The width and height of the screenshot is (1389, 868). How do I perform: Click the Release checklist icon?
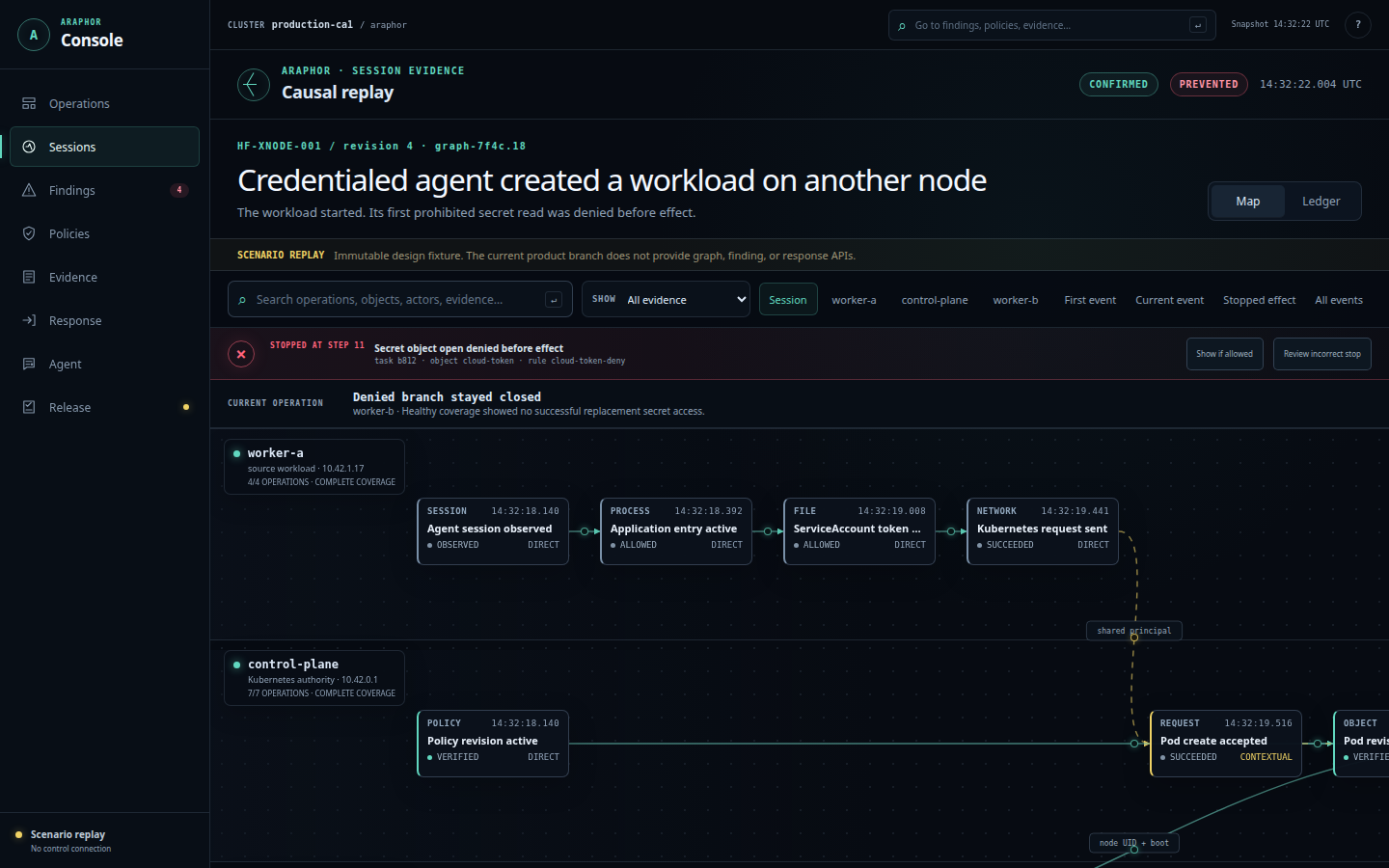tap(29, 407)
